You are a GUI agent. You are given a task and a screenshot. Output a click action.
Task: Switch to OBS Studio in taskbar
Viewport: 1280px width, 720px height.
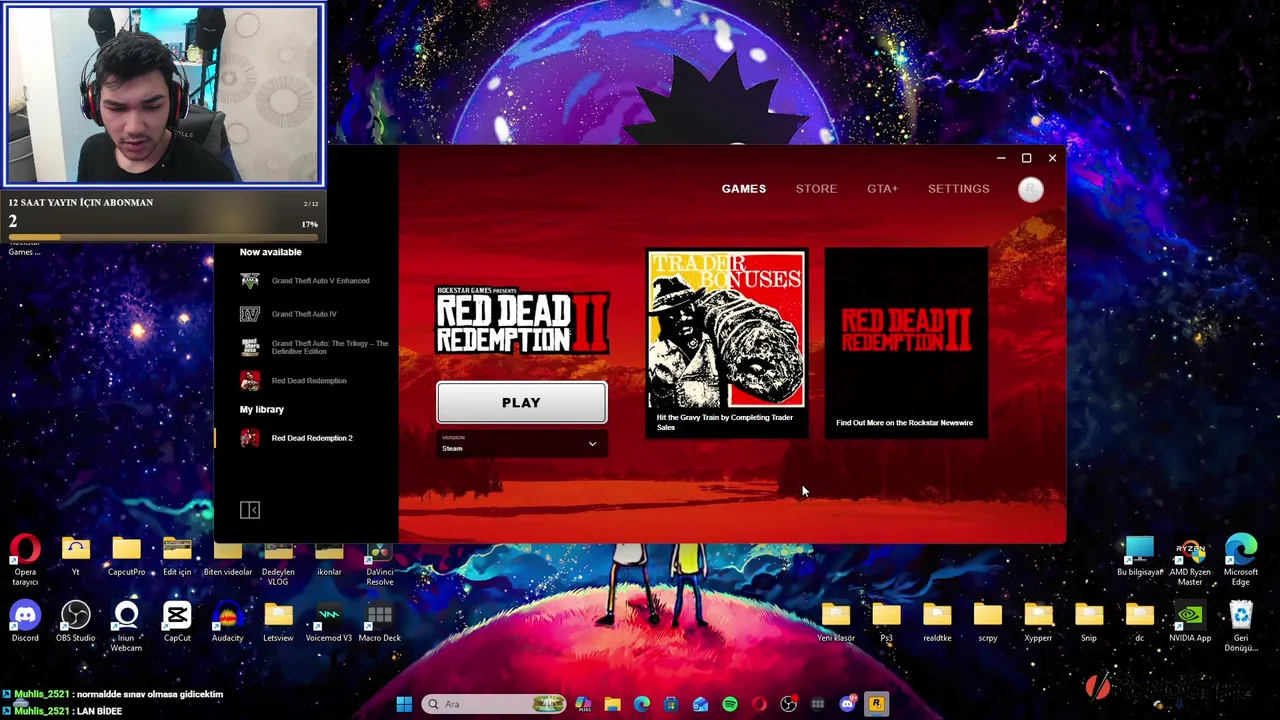[788, 704]
